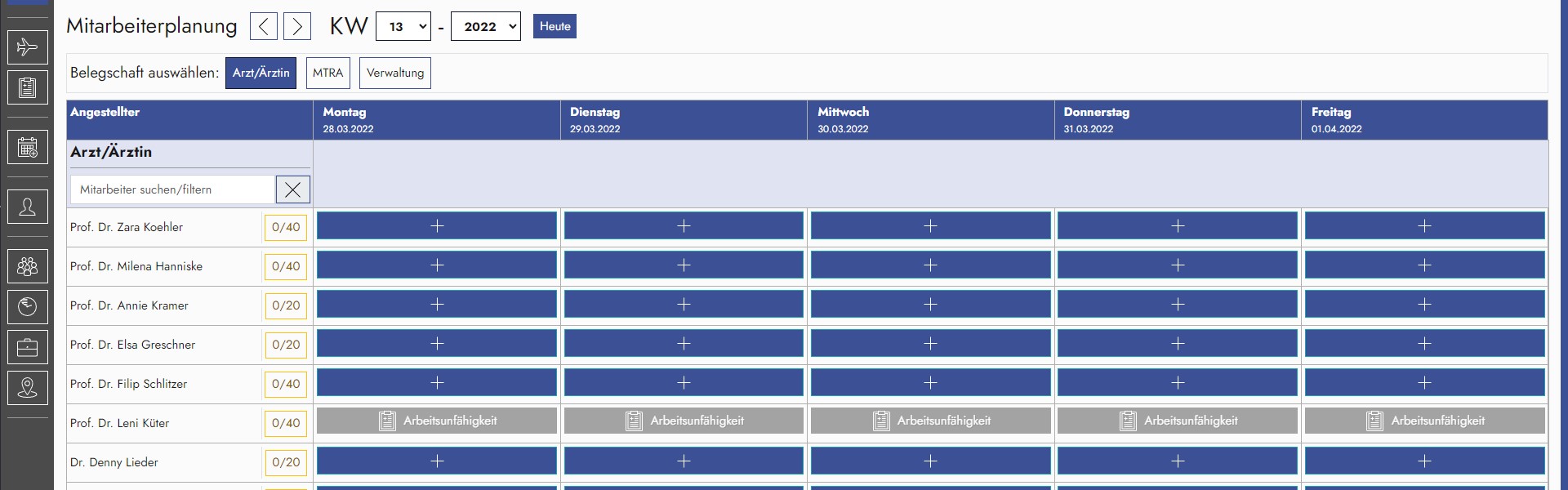The height and width of the screenshot is (490, 1568).
Task: Switch to MTRA staff group
Action: tap(327, 73)
